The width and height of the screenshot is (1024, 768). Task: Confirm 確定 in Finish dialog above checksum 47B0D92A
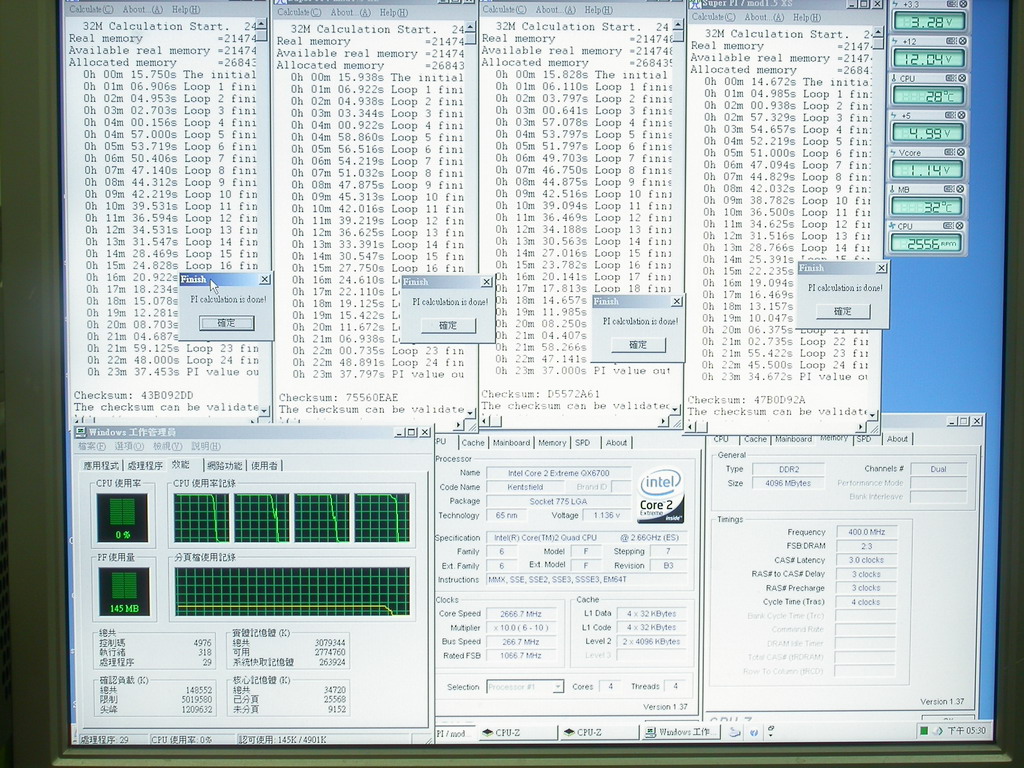coord(842,312)
